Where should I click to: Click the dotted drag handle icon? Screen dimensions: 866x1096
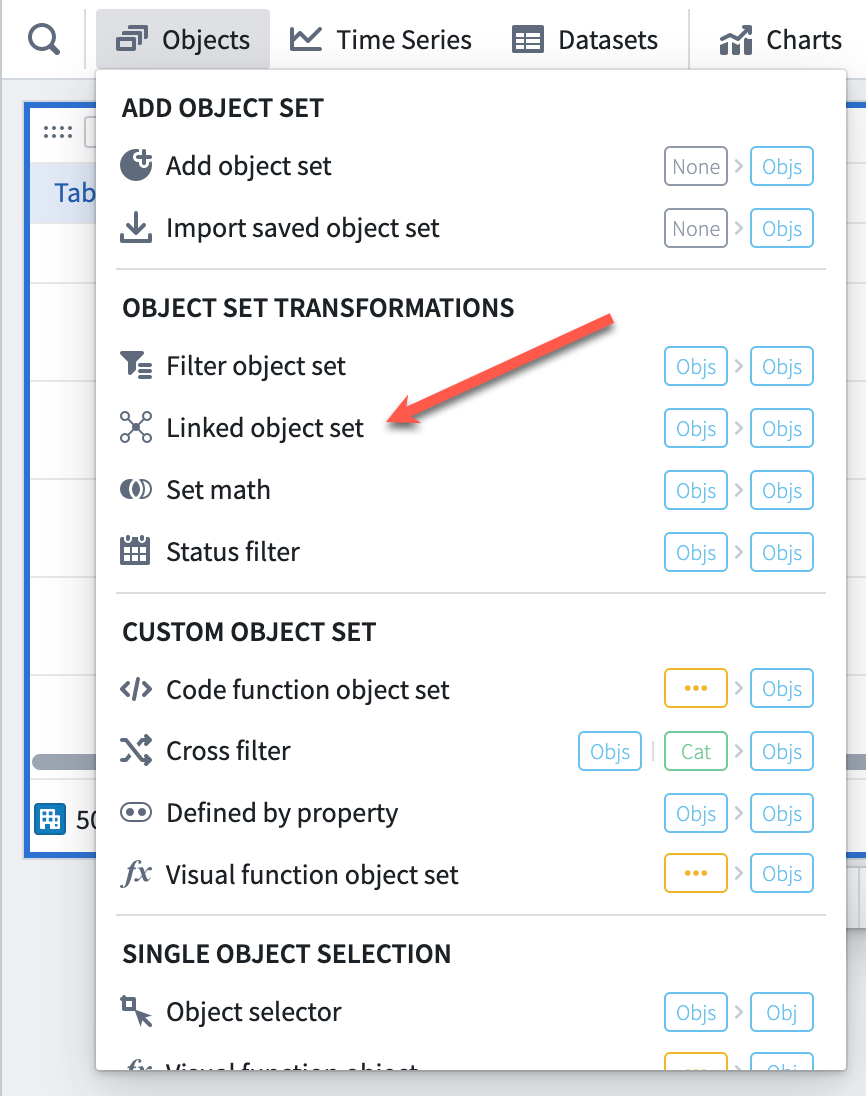coord(58,131)
